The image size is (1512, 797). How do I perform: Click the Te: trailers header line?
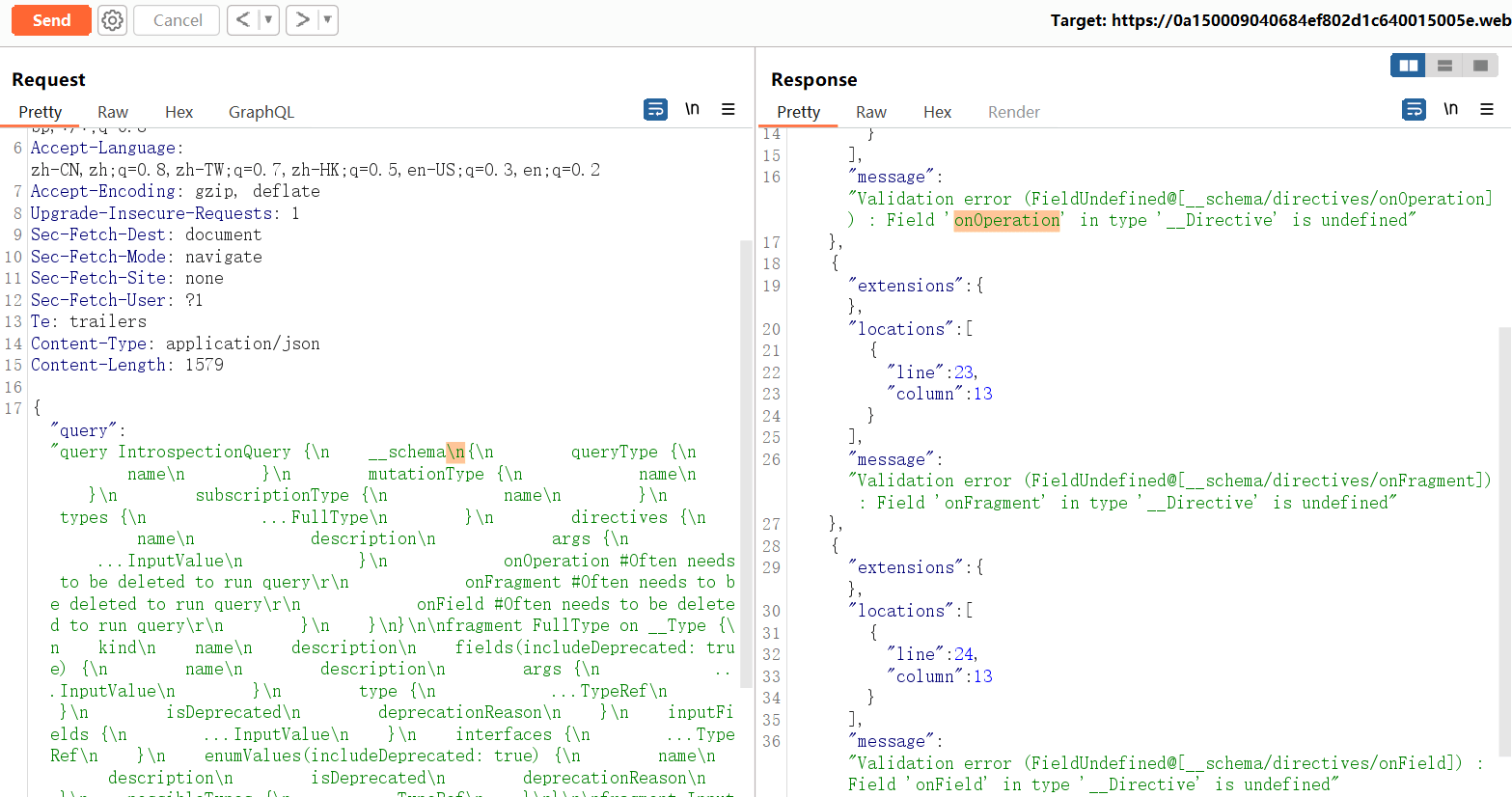click(x=88, y=321)
